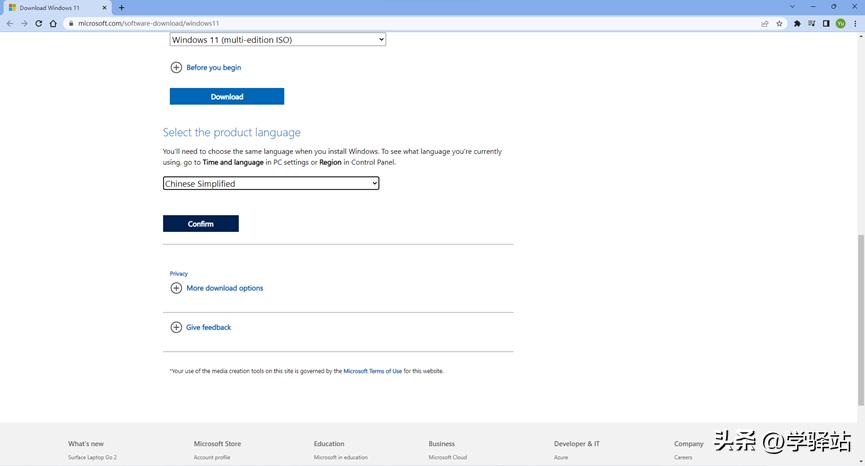Click the page vertical scrollbar thumb
The width and height of the screenshot is (865, 466).
click(861, 320)
